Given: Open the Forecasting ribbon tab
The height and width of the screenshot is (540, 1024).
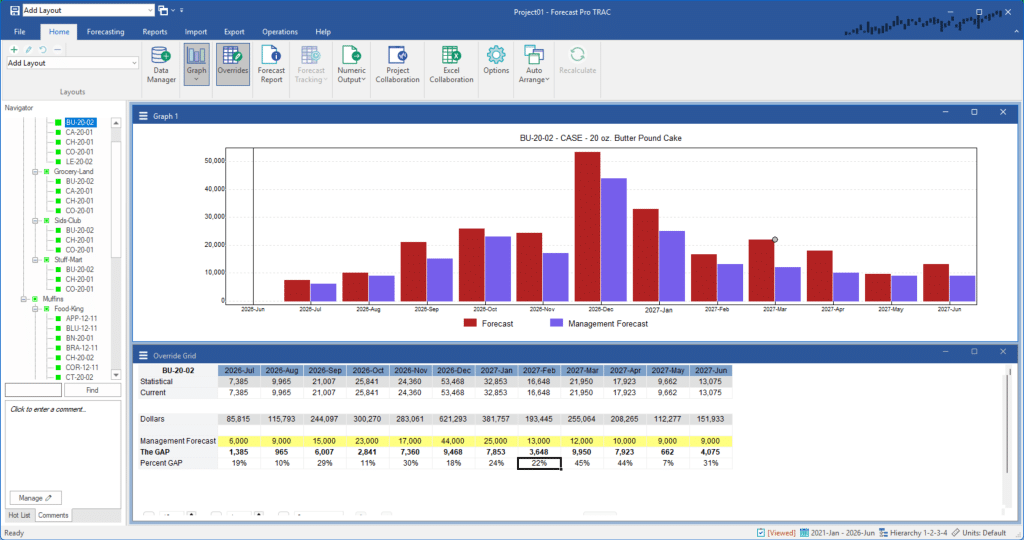Looking at the screenshot, I should pos(105,32).
